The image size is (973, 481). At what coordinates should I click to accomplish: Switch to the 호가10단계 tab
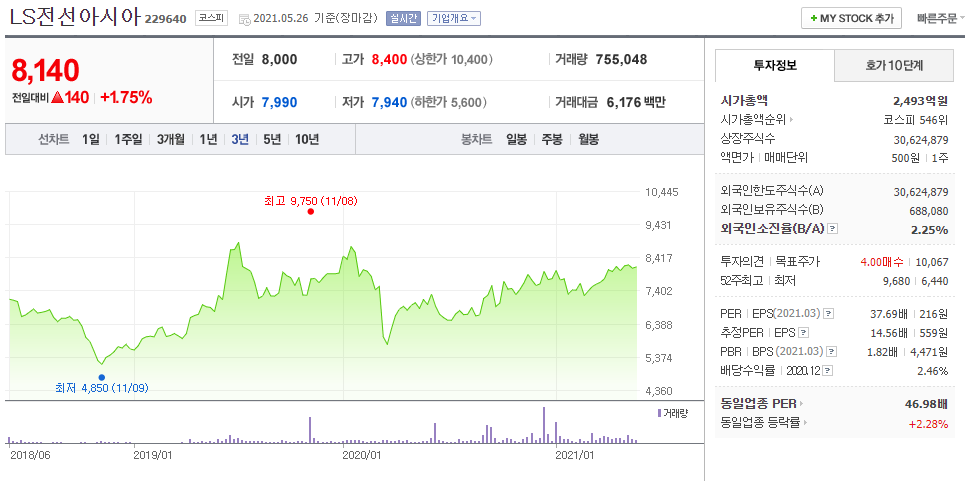(894, 65)
